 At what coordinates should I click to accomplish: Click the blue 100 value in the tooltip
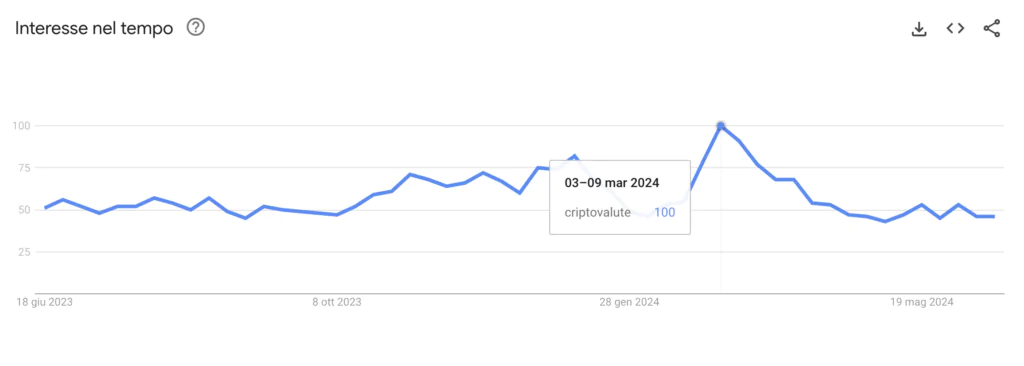click(x=664, y=212)
